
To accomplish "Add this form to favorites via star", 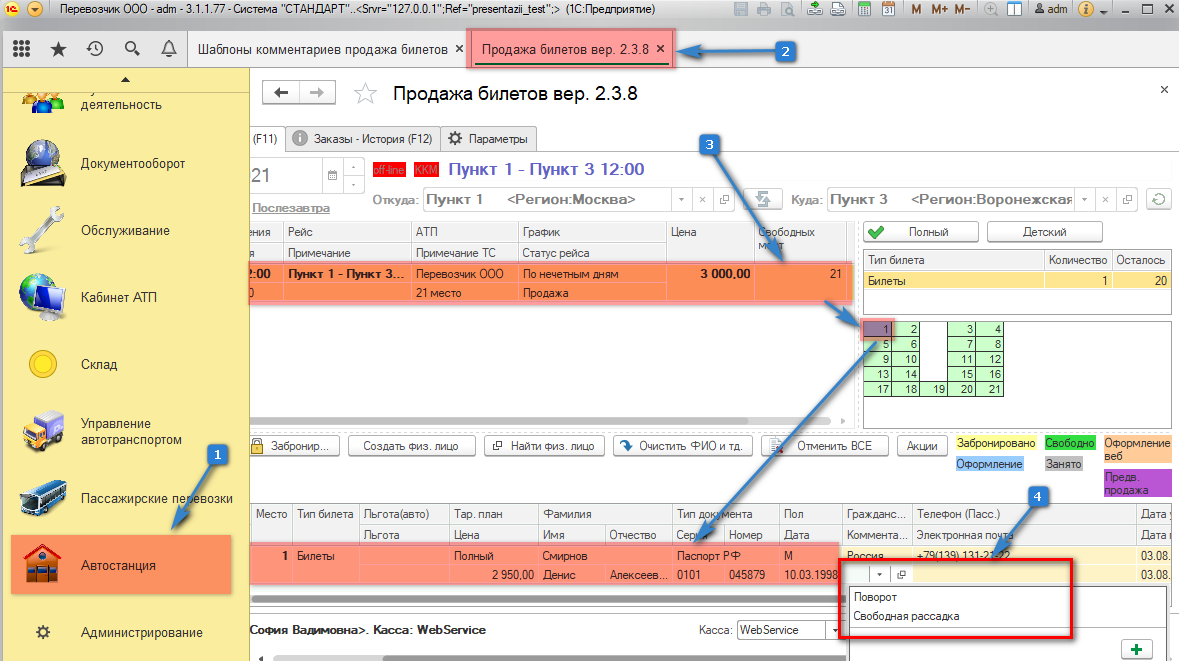I will coord(366,94).
